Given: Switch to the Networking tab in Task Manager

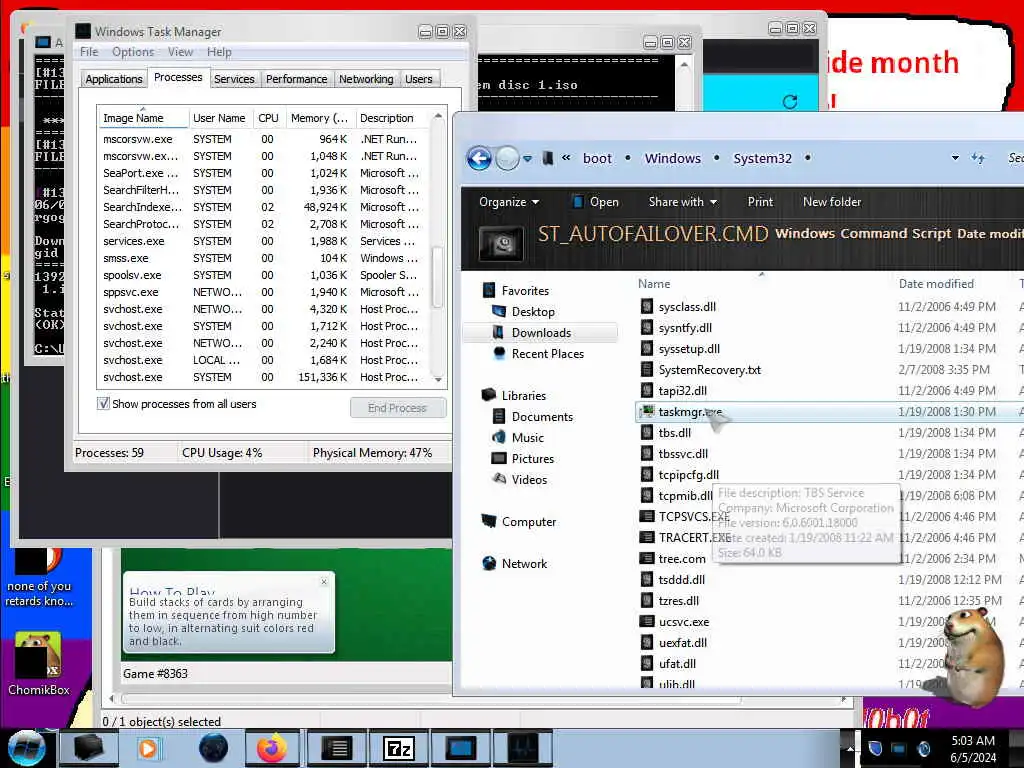Looking at the screenshot, I should tap(366, 79).
